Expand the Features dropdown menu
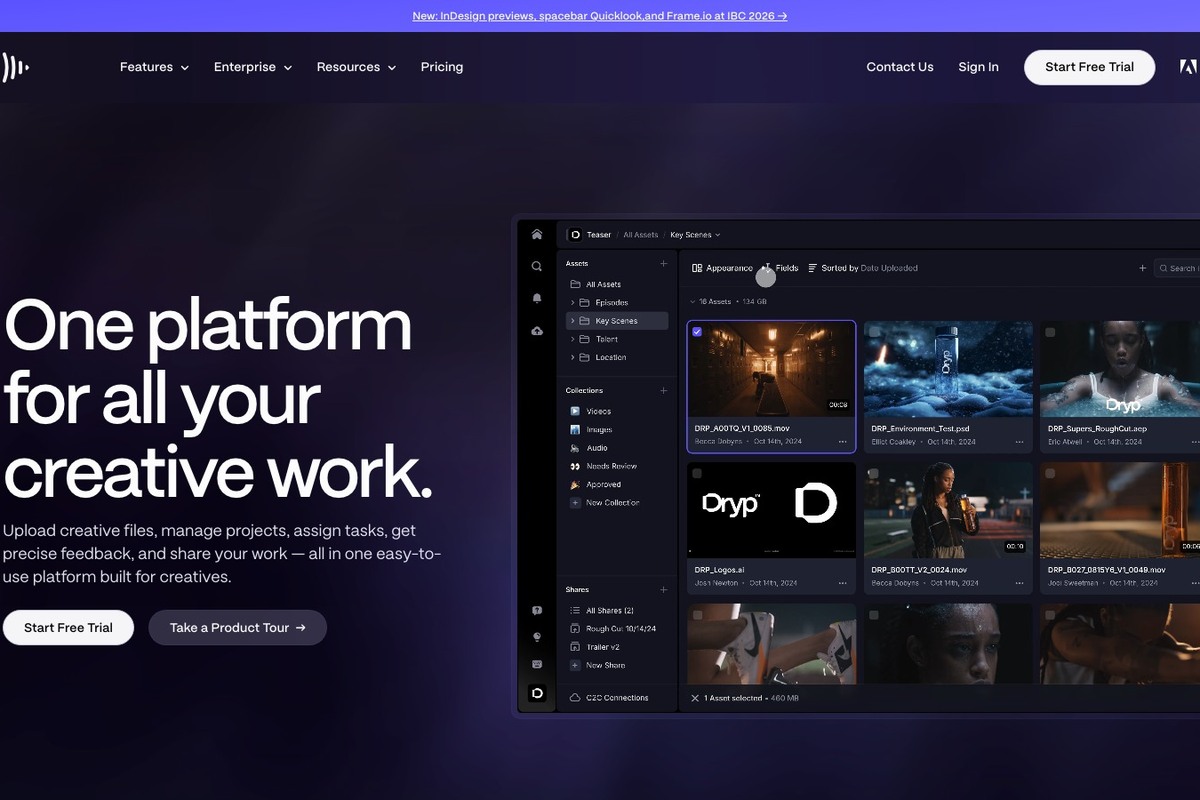Image resolution: width=1200 pixels, height=800 pixels. coord(154,67)
